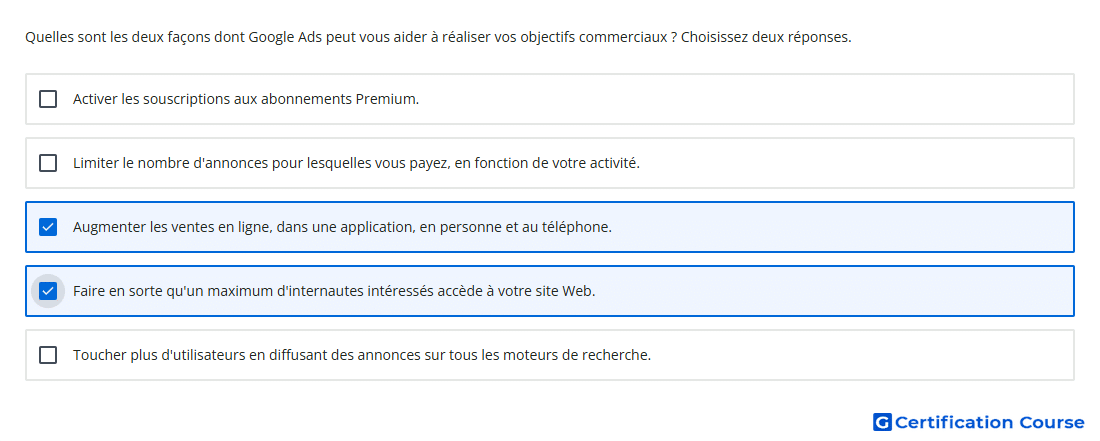1100x441 pixels.
Task: Click the 'Augmenter les ventes en ligne' answer label
Action: [x=342, y=227]
